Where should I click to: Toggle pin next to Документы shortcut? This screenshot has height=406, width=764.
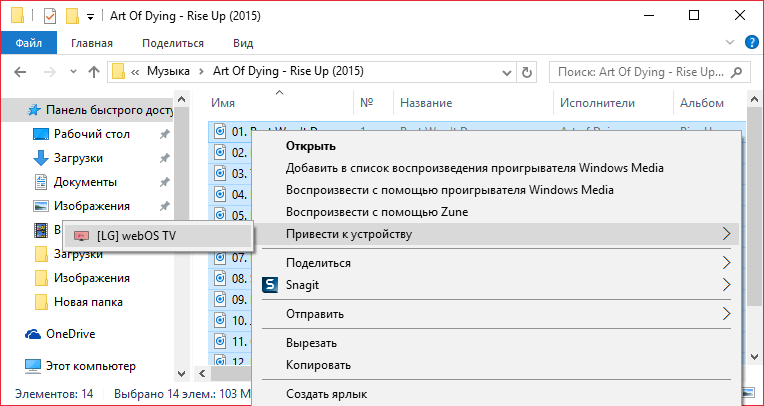coord(164,182)
